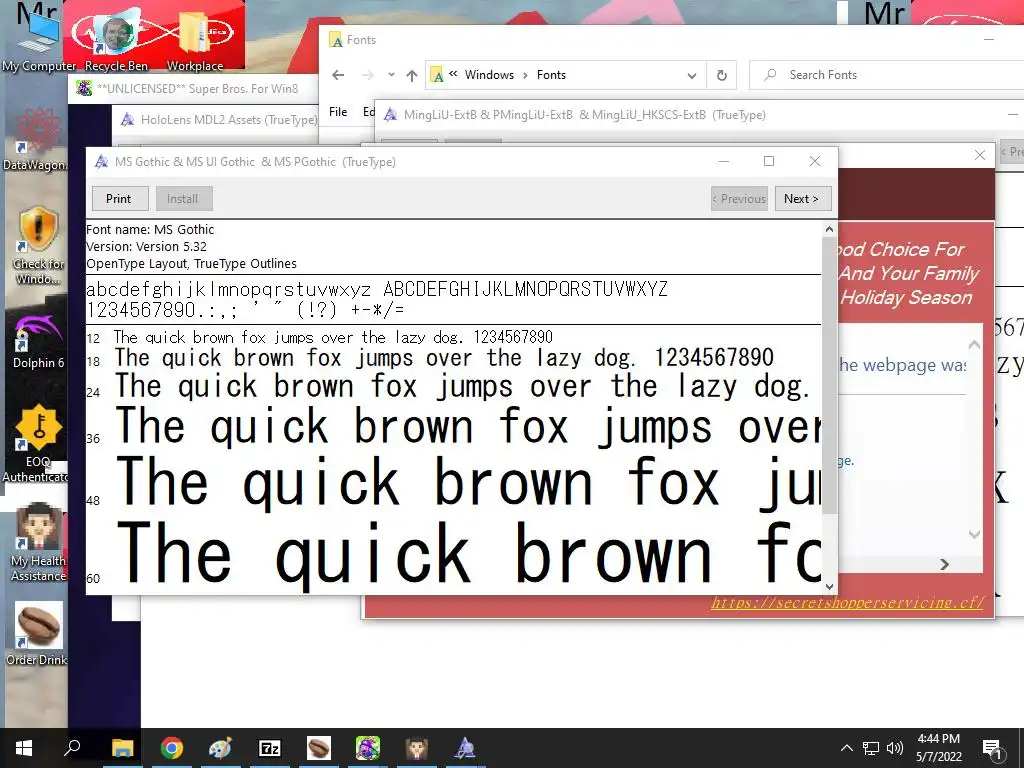This screenshot has height=768, width=1024.
Task: Switch to Super Bros. game in taskbar
Action: (x=368, y=748)
